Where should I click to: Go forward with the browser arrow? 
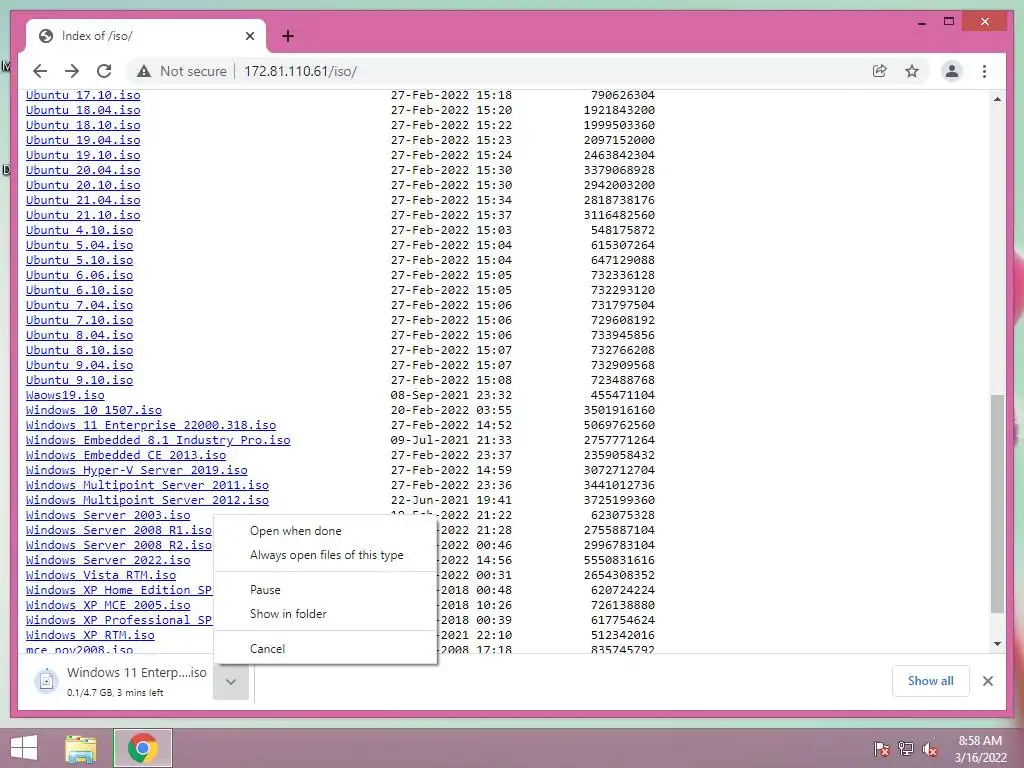tap(72, 71)
